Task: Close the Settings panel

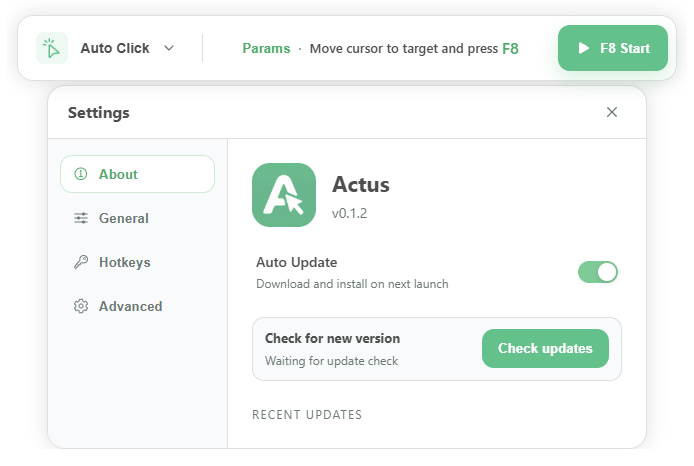Action: 612,112
